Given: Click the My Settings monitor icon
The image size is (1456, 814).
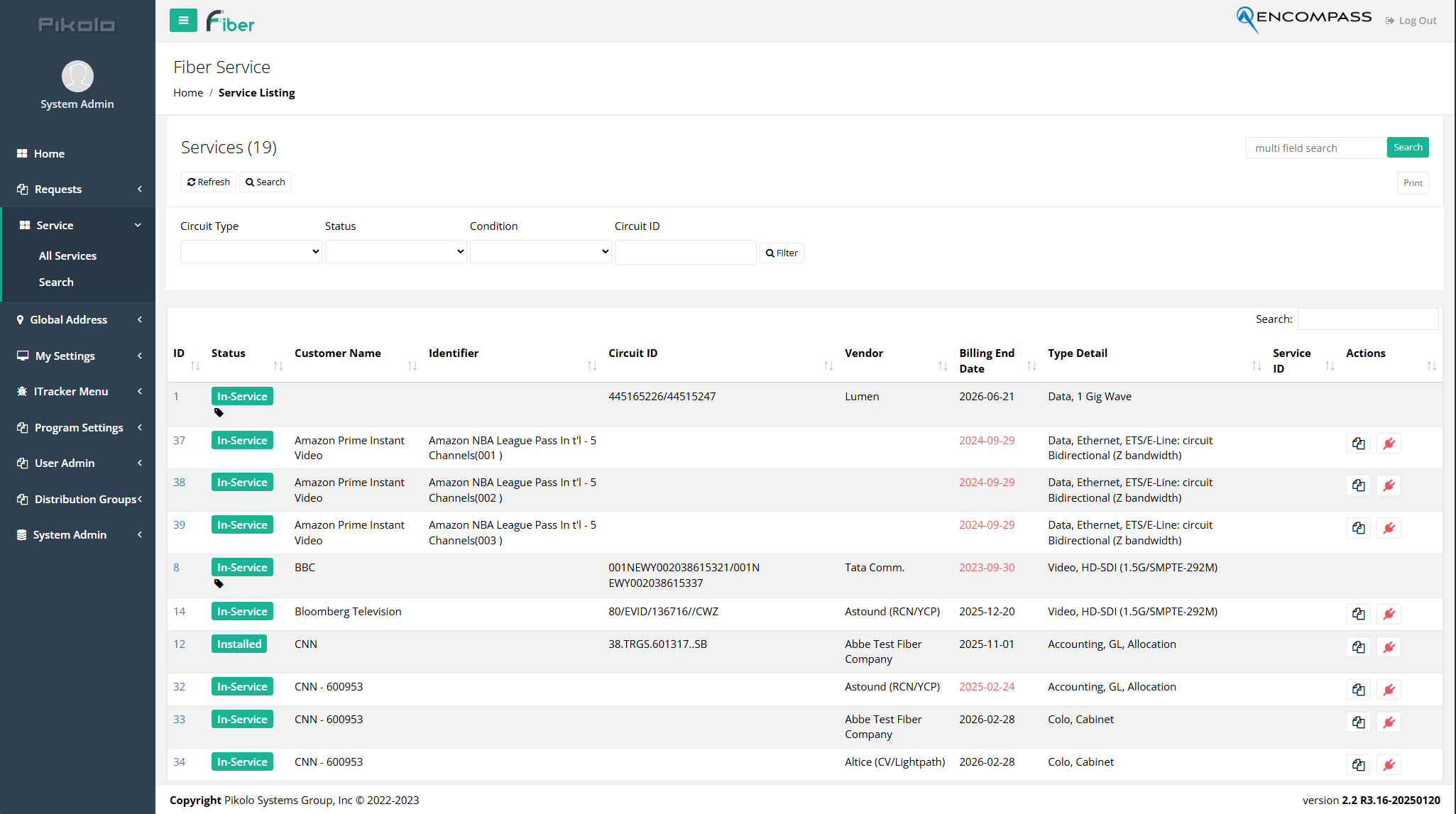Looking at the screenshot, I should 22,356.
